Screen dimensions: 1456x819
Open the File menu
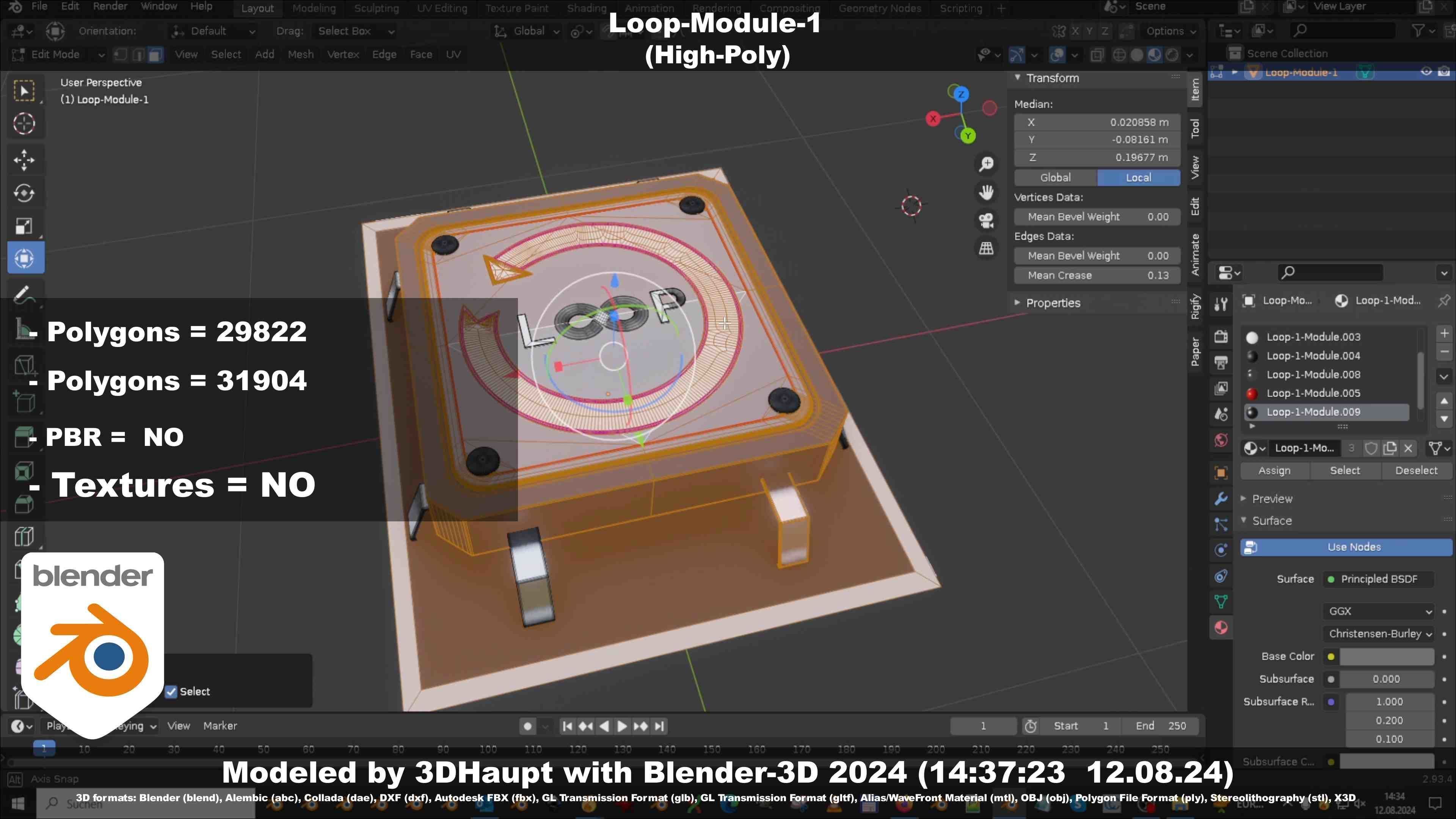(x=39, y=7)
